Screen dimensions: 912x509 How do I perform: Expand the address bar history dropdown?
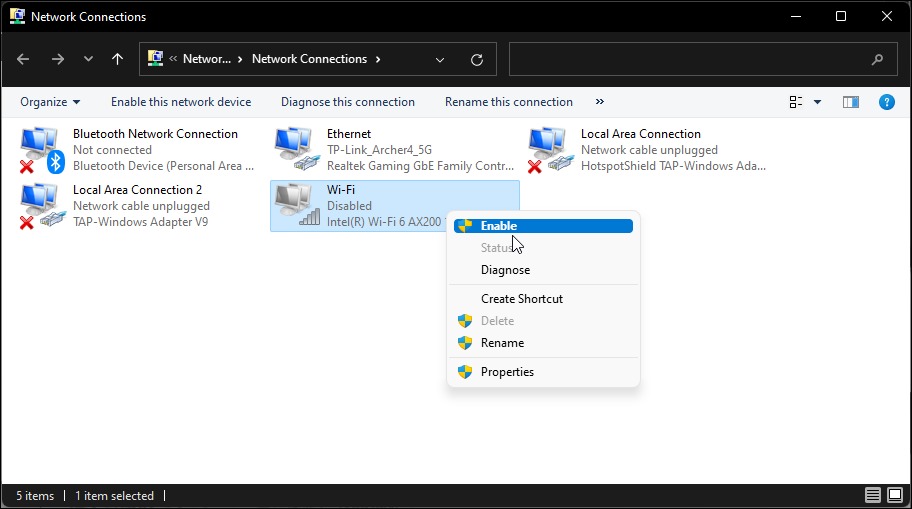[440, 59]
